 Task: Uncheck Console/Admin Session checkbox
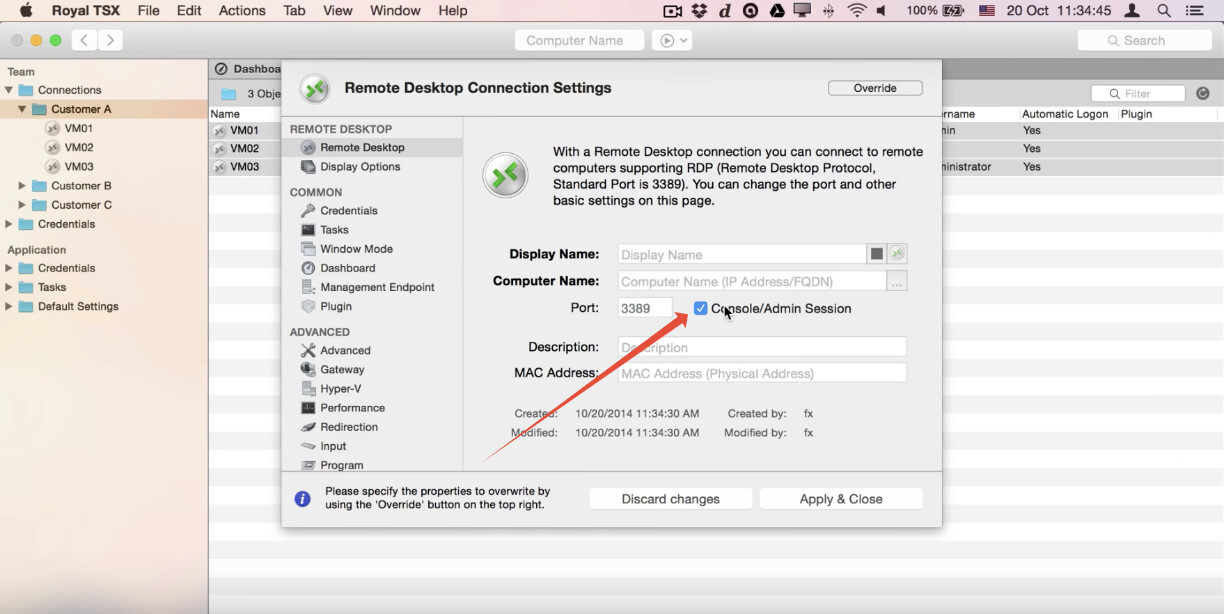pyautogui.click(x=700, y=309)
